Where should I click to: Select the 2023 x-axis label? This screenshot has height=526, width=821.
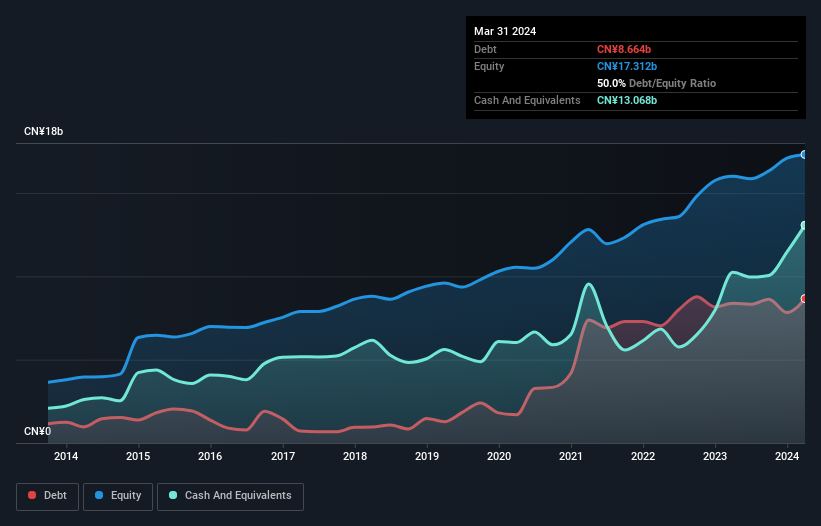coord(715,456)
